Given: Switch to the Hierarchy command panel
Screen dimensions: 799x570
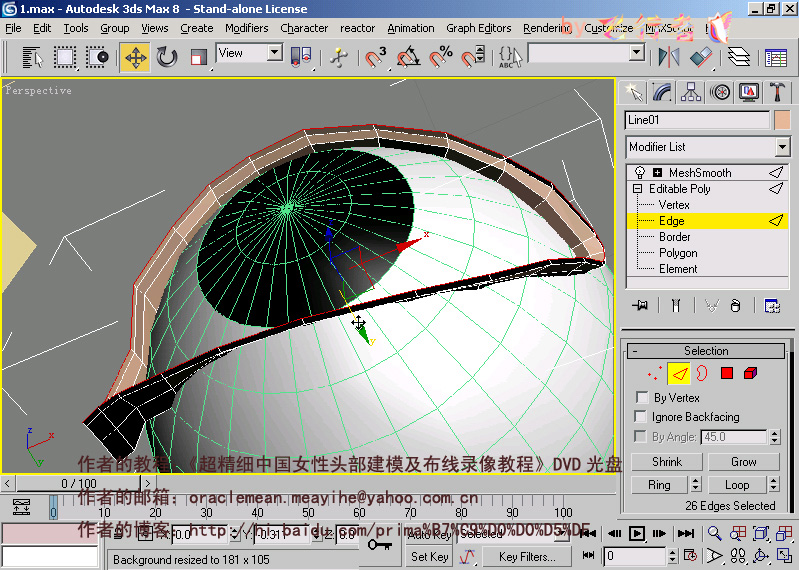Looking at the screenshot, I should tap(691, 92).
